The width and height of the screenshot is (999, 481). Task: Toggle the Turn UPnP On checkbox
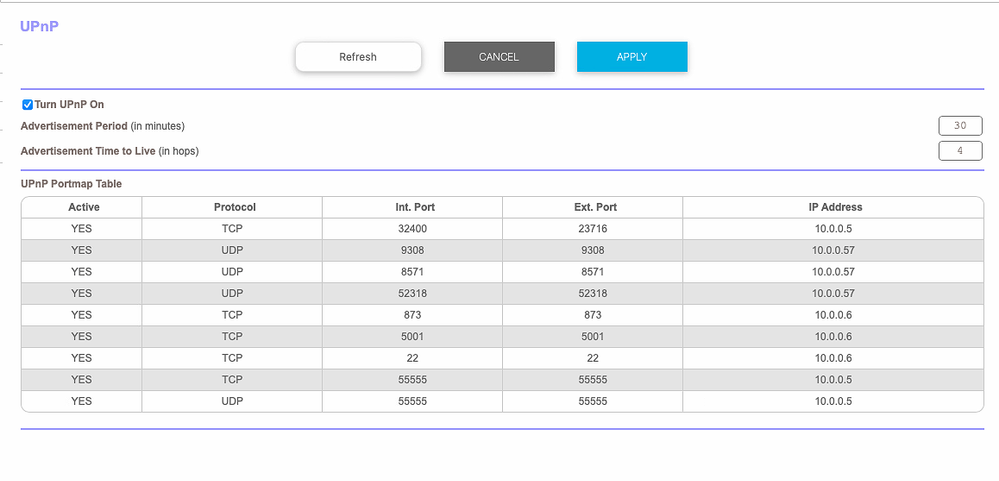tap(27, 104)
